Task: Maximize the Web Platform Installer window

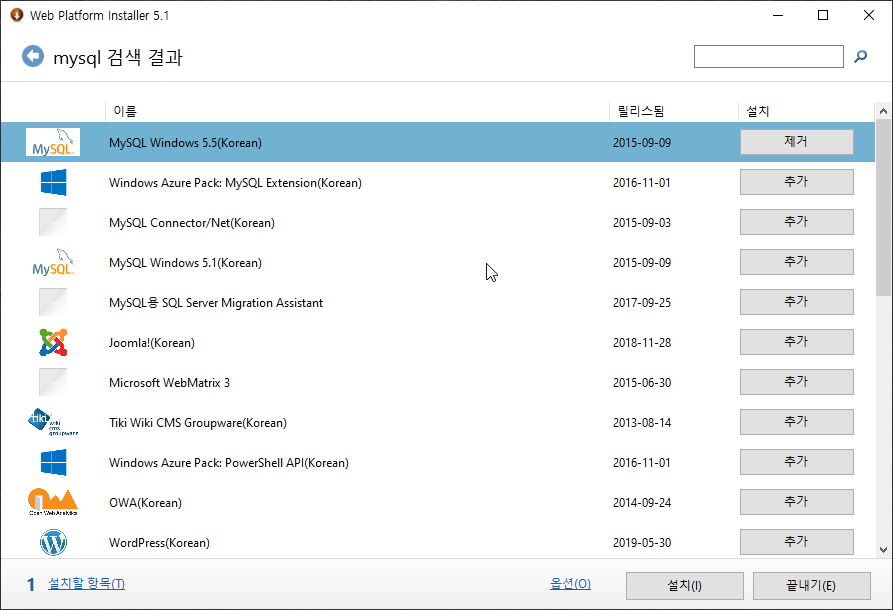Action: tap(823, 15)
